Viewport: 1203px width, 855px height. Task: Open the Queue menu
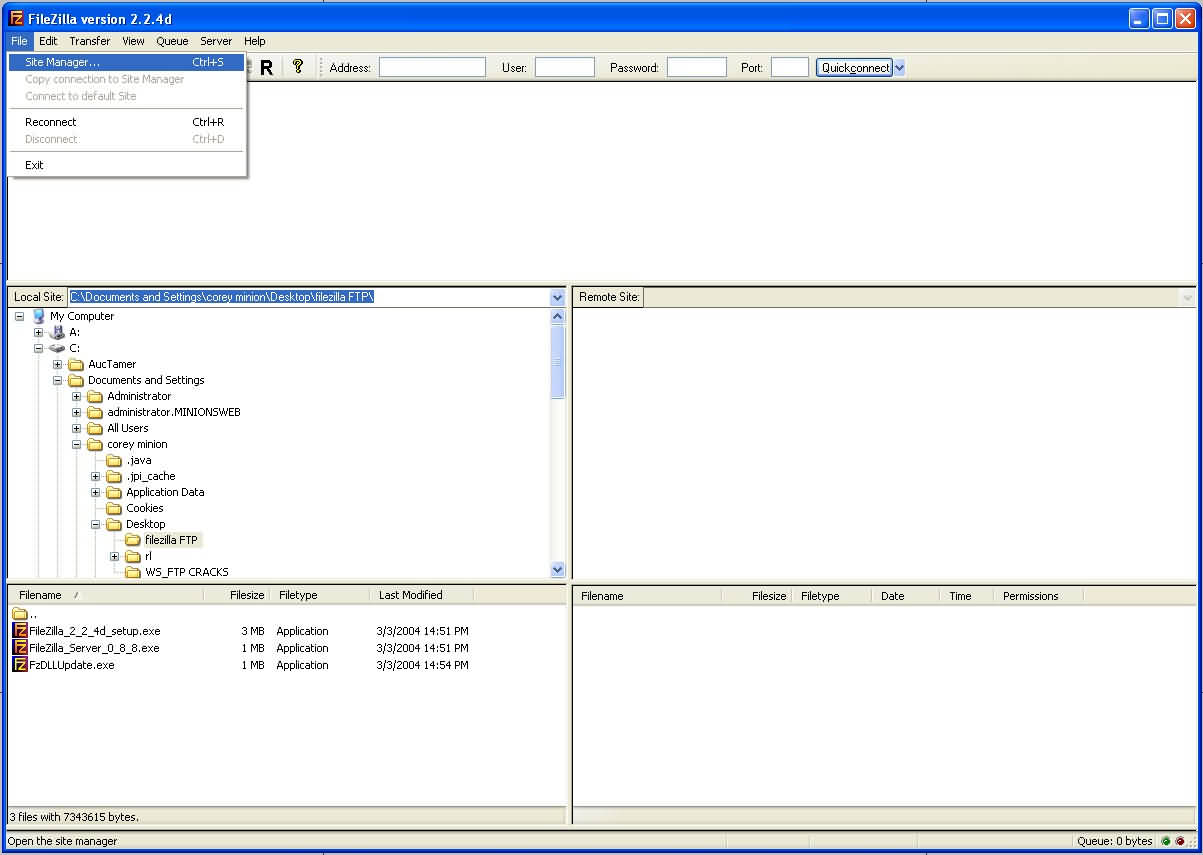tap(172, 41)
